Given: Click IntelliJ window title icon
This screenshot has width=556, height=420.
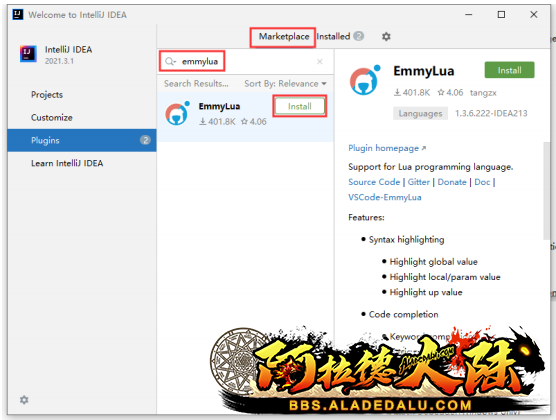Looking at the screenshot, I should 18,15.
